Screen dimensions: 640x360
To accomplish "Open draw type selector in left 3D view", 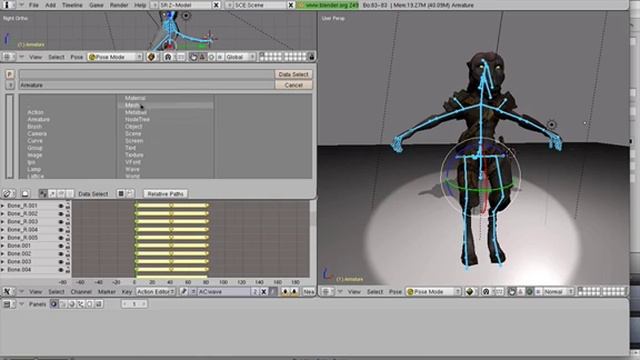I will pyautogui.click(x=151, y=57).
